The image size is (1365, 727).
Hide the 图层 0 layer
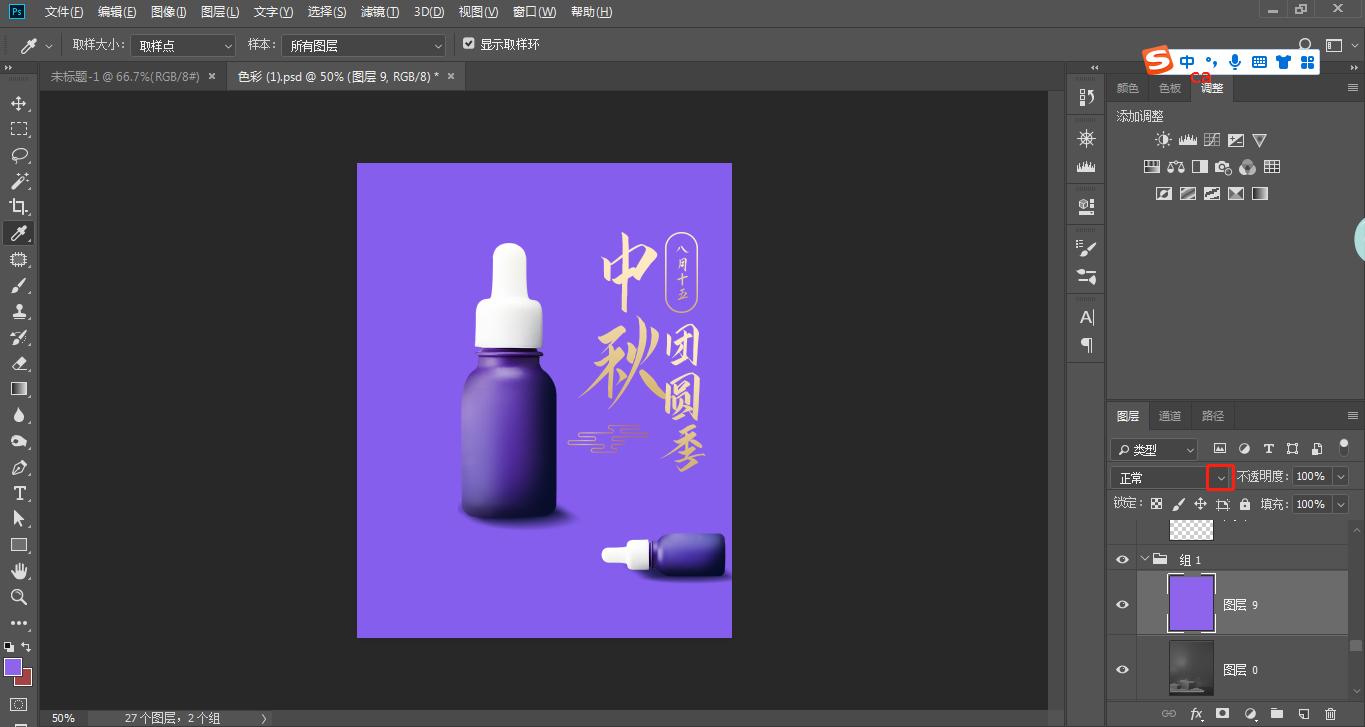[1122, 669]
